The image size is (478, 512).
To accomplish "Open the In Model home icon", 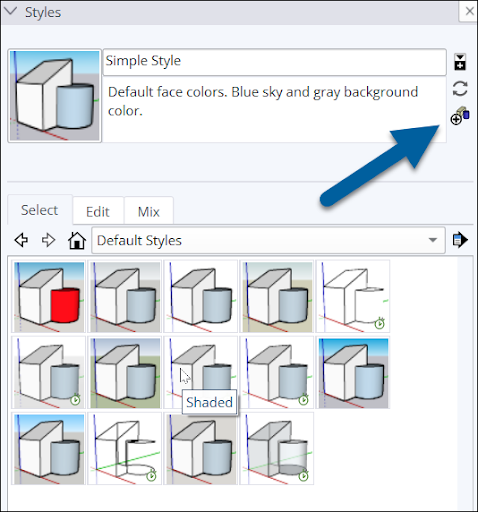I will tap(77, 240).
